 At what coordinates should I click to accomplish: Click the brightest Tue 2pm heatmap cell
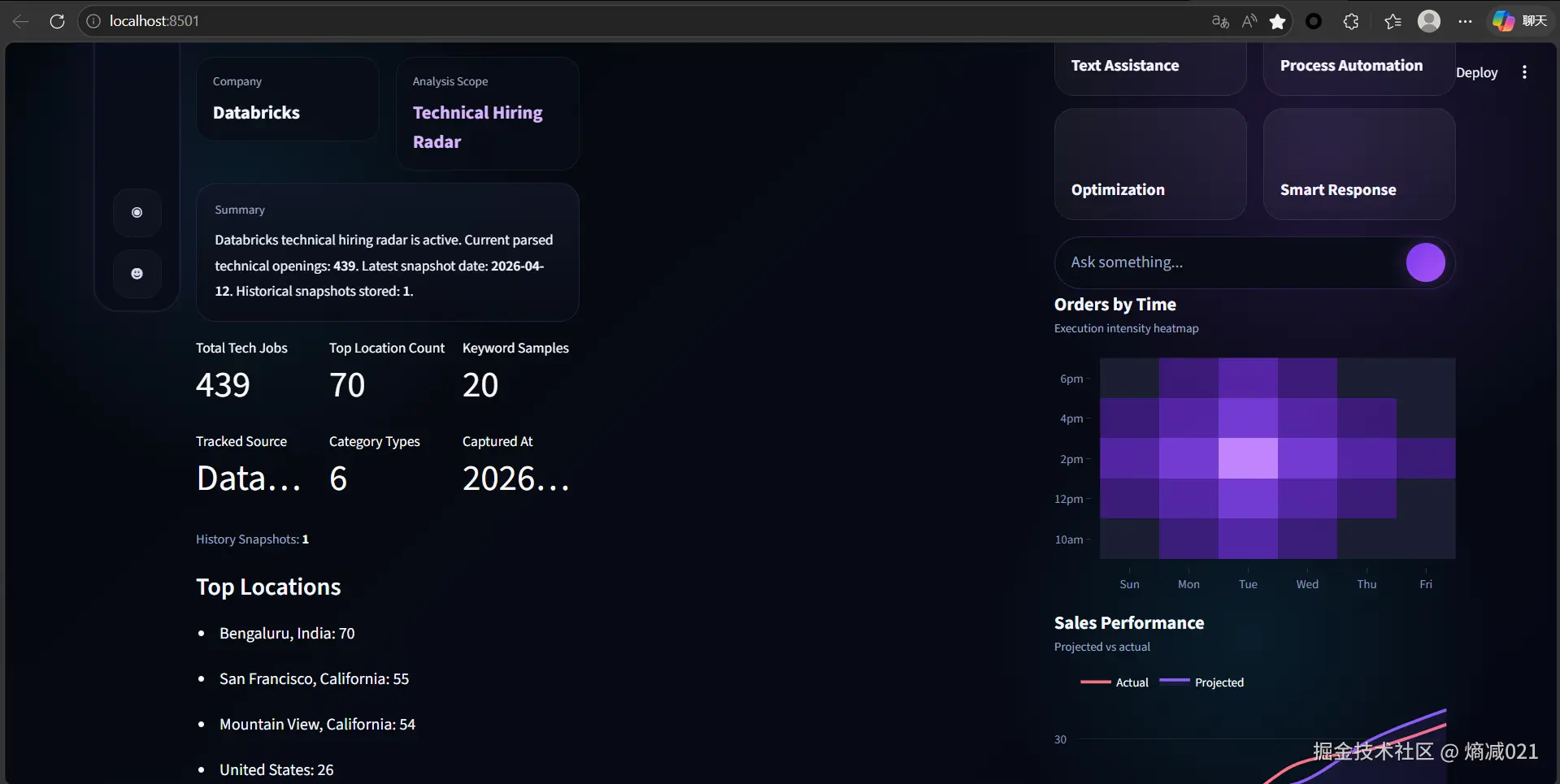tap(1248, 458)
